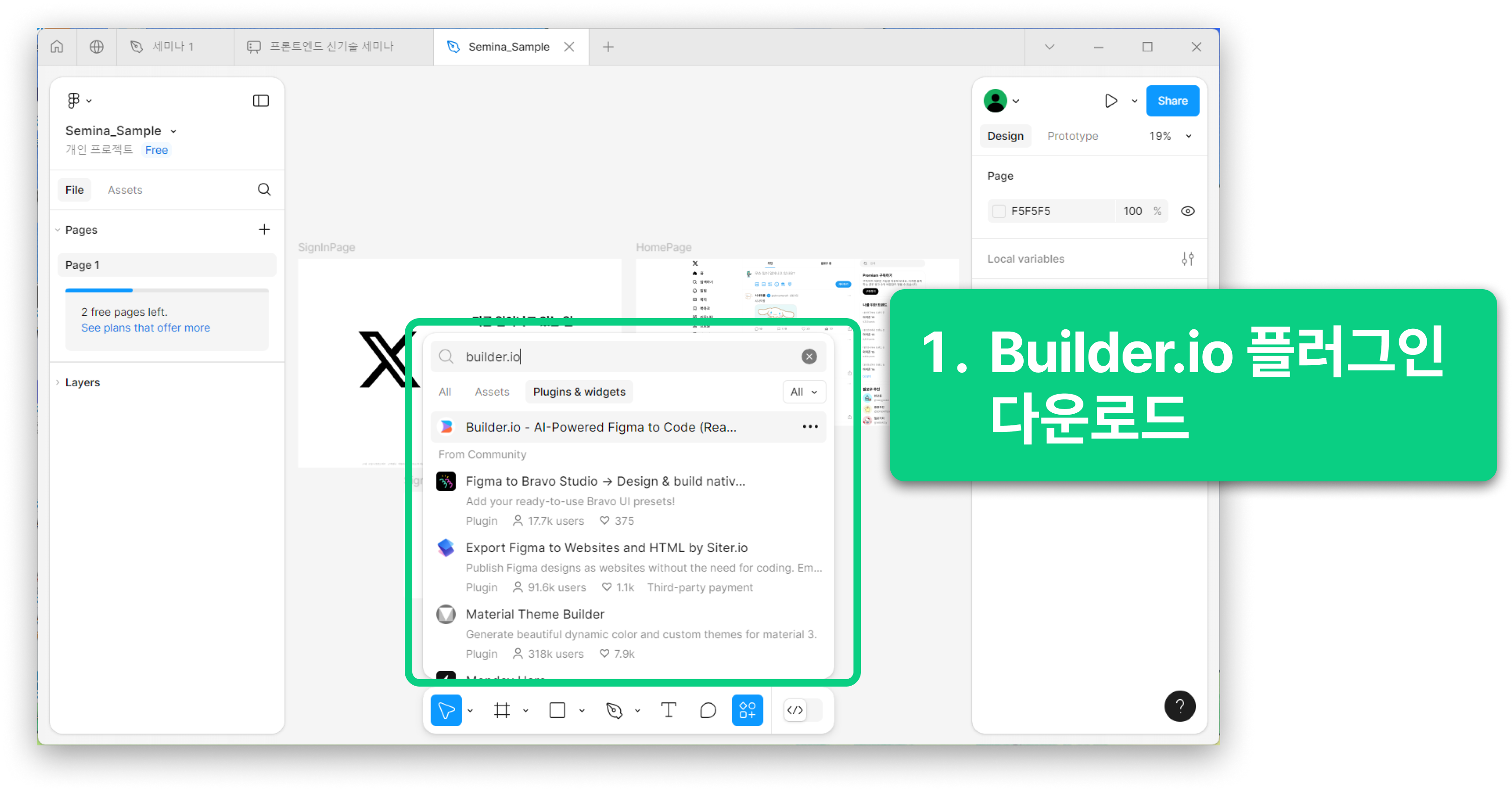The height and width of the screenshot is (792, 1512).
Task: Select the Design tab
Action: tap(1005, 136)
